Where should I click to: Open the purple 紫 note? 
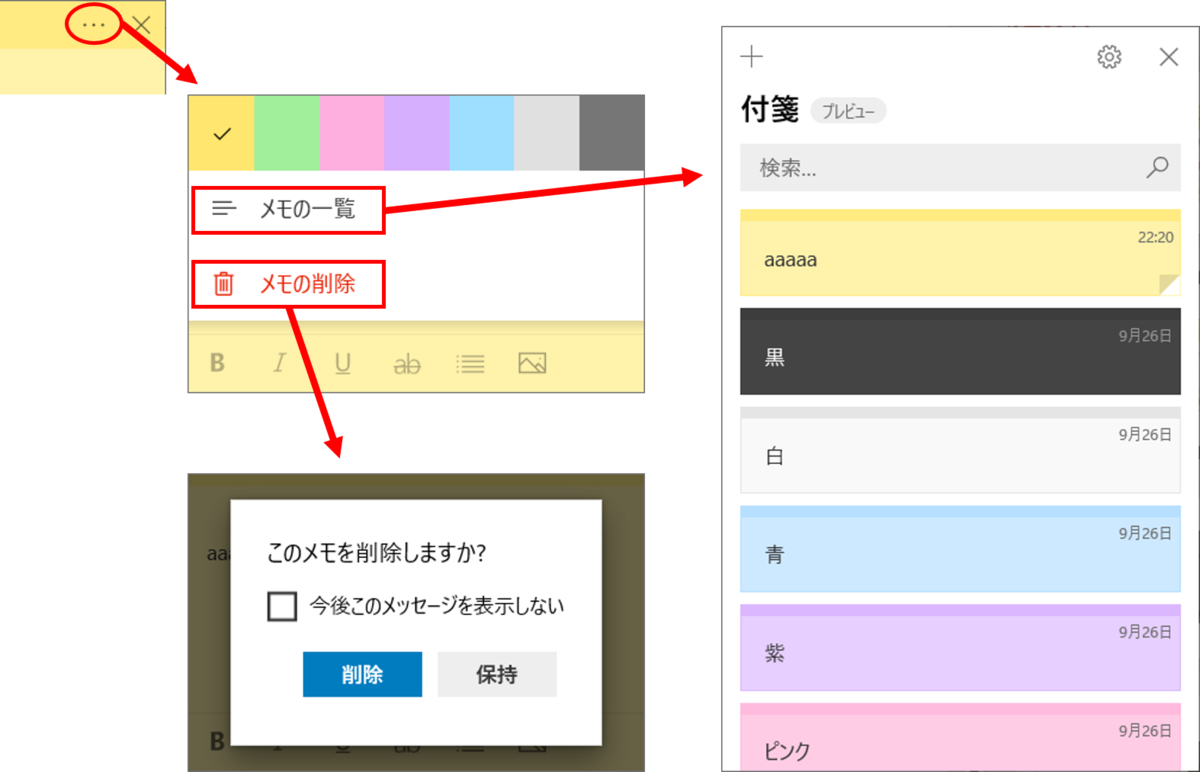click(x=960, y=647)
